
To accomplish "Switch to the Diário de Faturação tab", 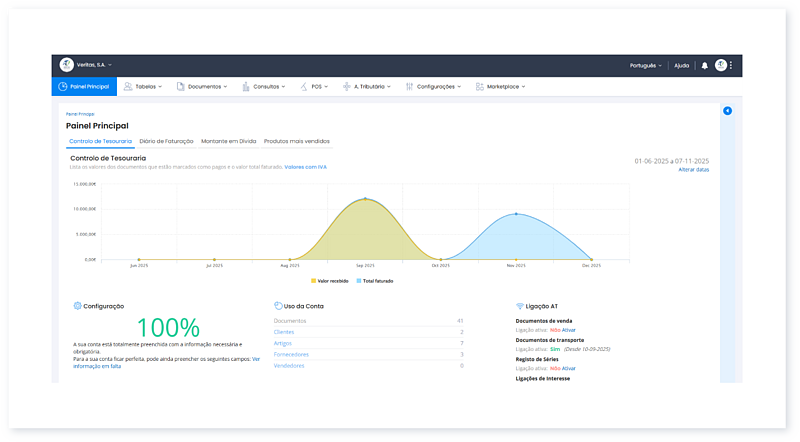I will tap(166, 141).
